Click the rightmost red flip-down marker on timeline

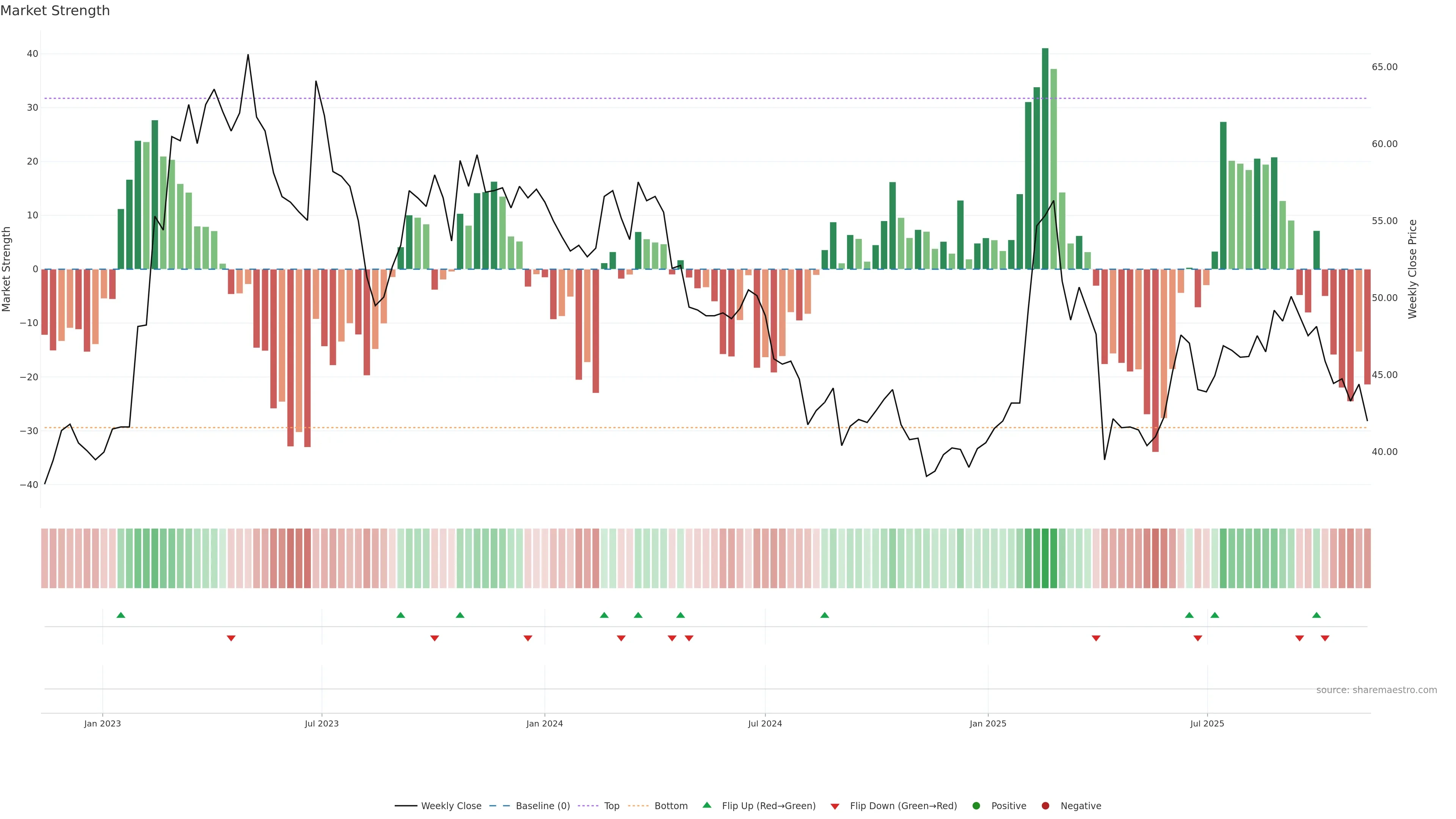pos(1325,638)
